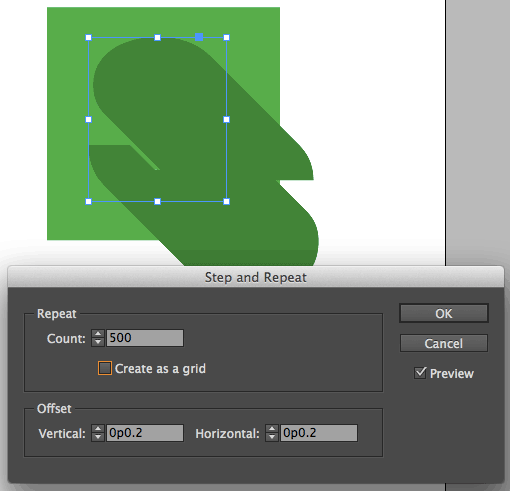The image size is (510, 491).
Task: Click the top-center selection handle
Action: pyautogui.click(x=157, y=38)
